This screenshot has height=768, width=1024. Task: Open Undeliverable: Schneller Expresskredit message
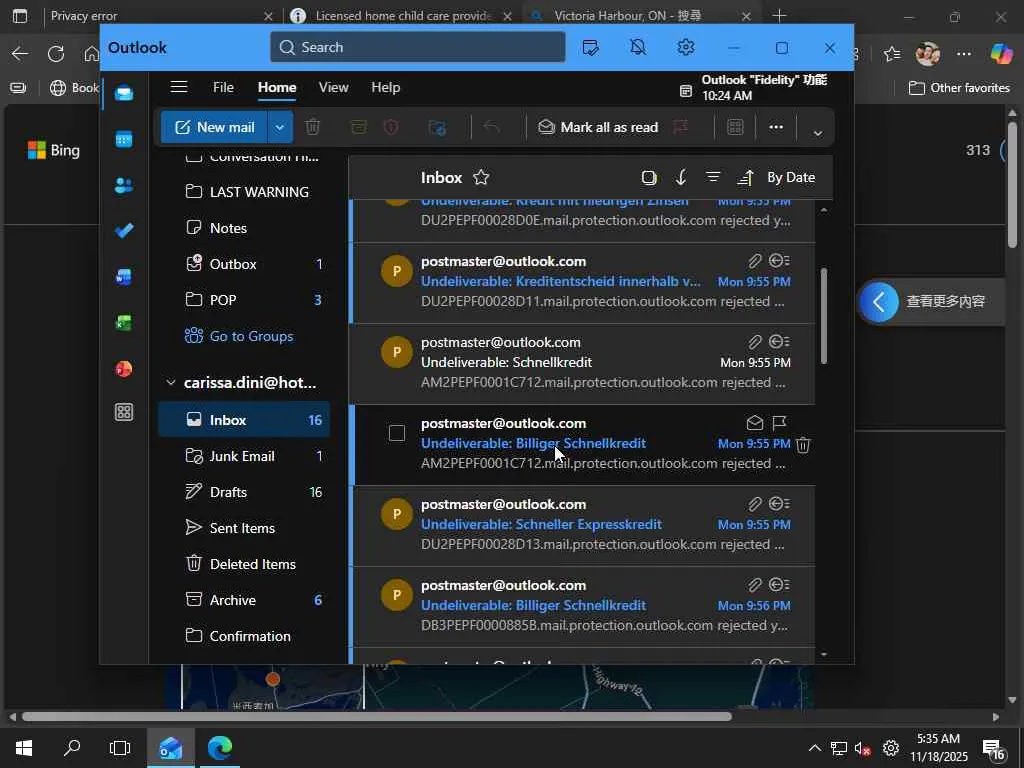point(583,526)
